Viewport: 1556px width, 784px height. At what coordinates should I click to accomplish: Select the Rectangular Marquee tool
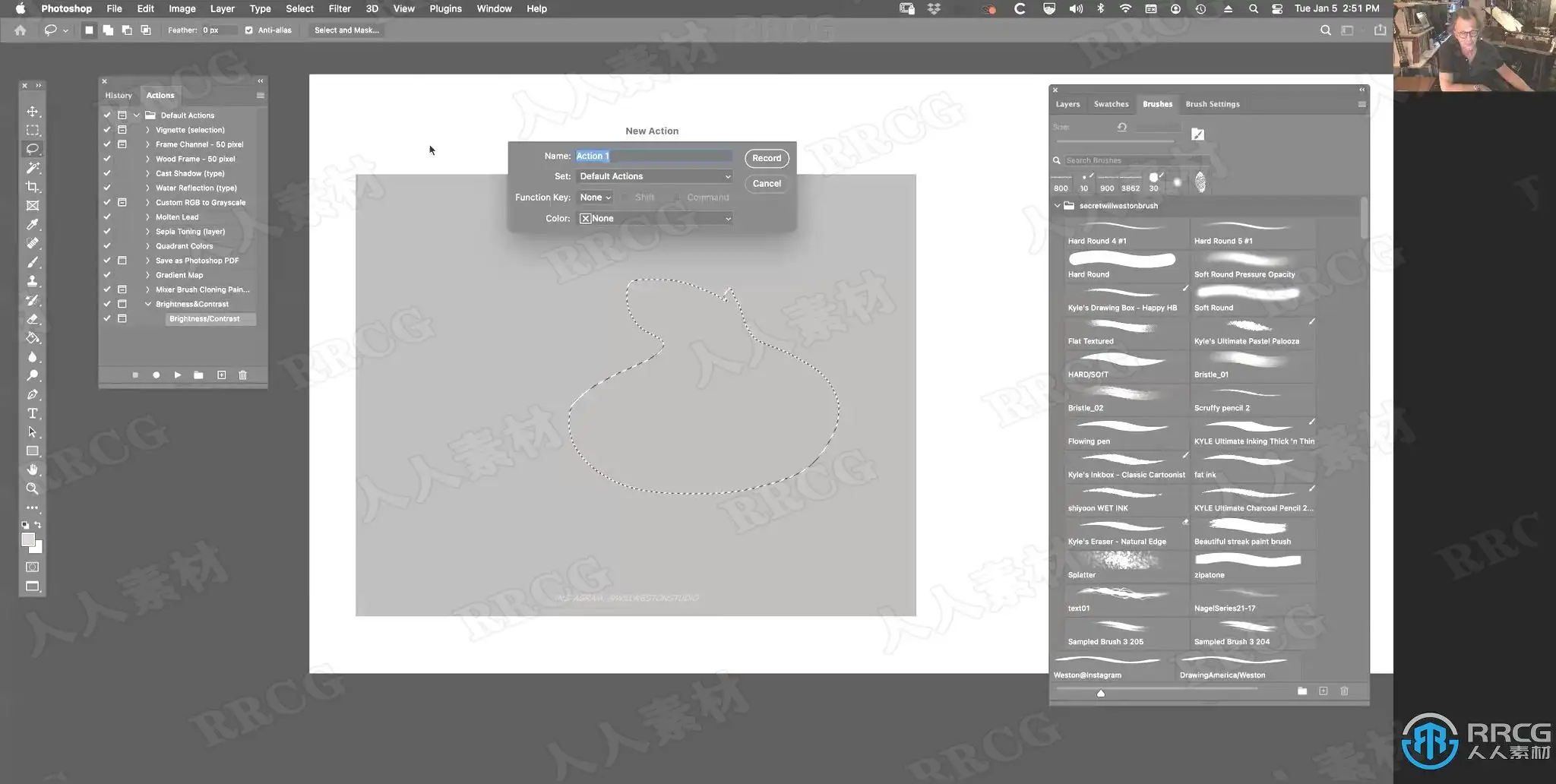click(x=33, y=131)
